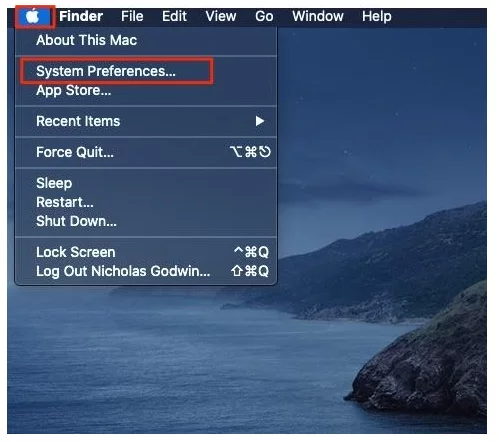Screen dimensions: 499x442
Task: Select Log Out Nicholas Godwin…
Action: [146, 271]
